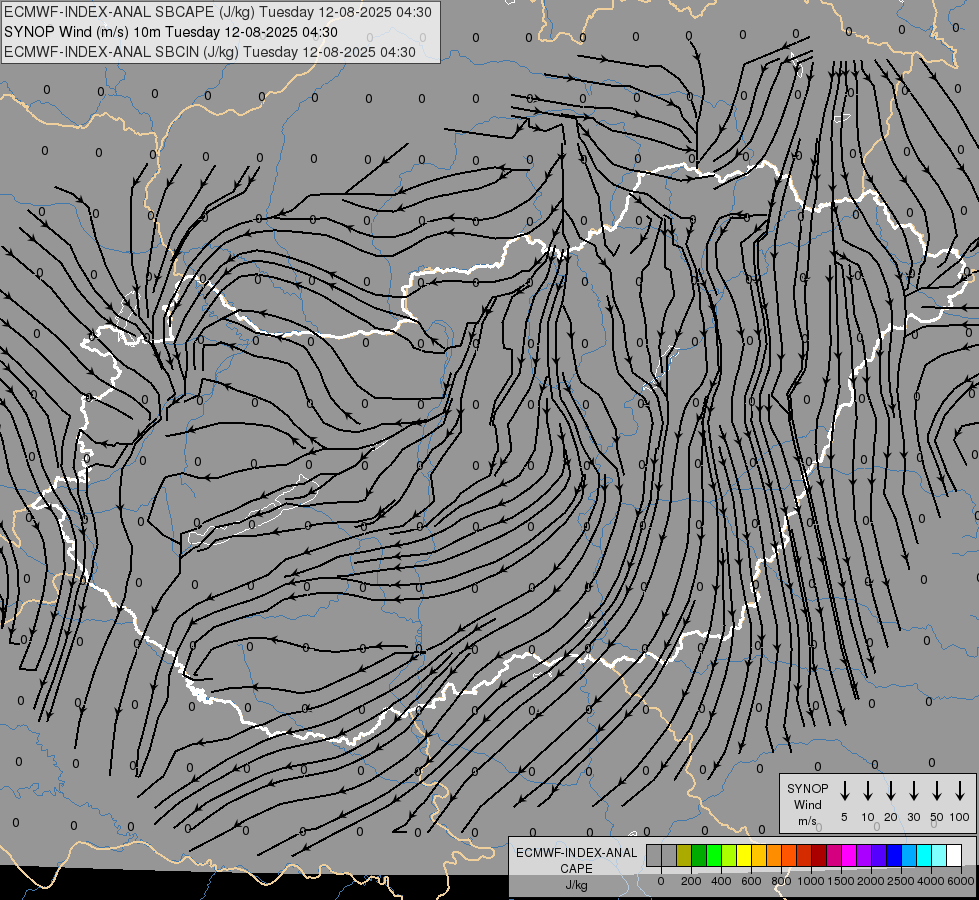Click the wind legend arrow above 50

[x=937, y=791]
